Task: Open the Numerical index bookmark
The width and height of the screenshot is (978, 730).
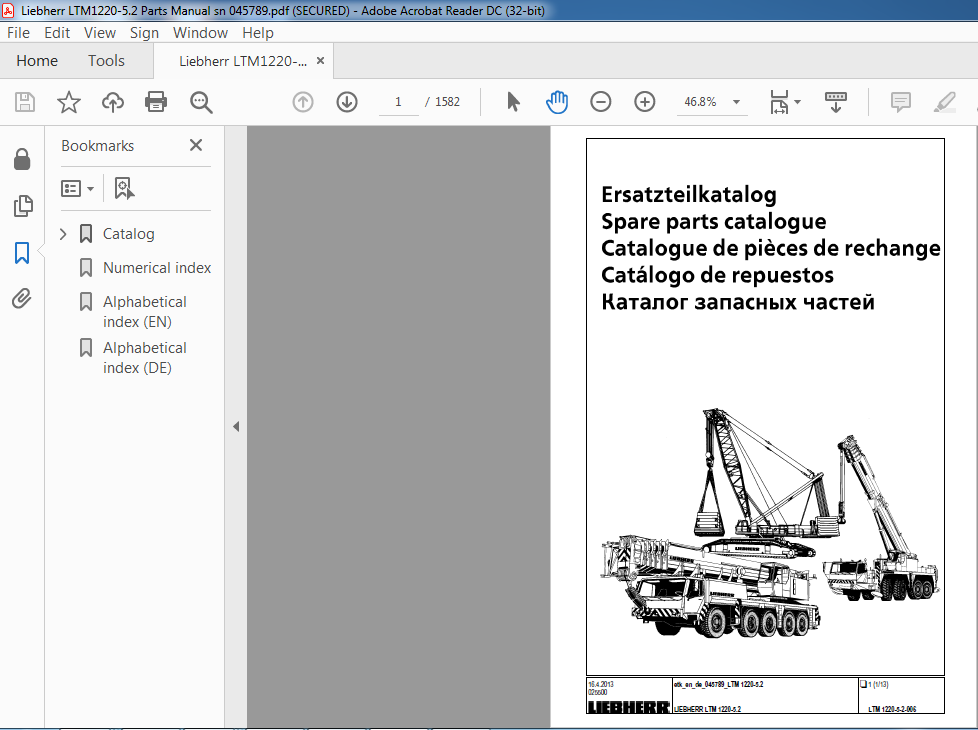Action: click(x=157, y=268)
